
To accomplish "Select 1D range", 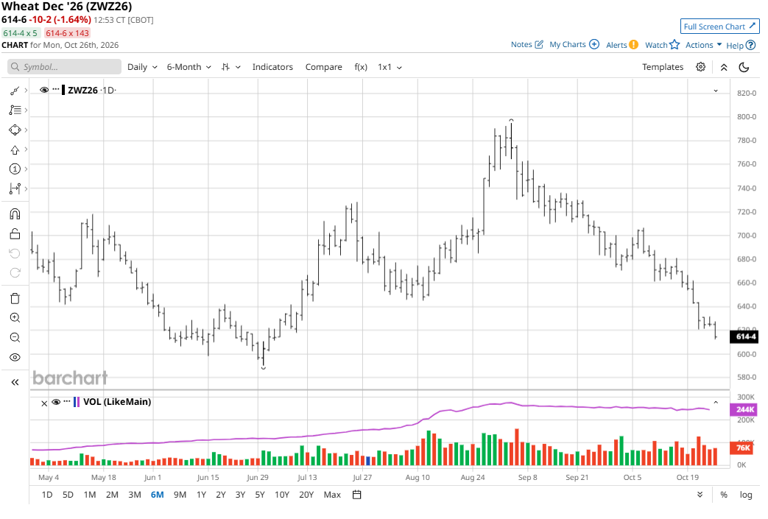I will 47,495.
